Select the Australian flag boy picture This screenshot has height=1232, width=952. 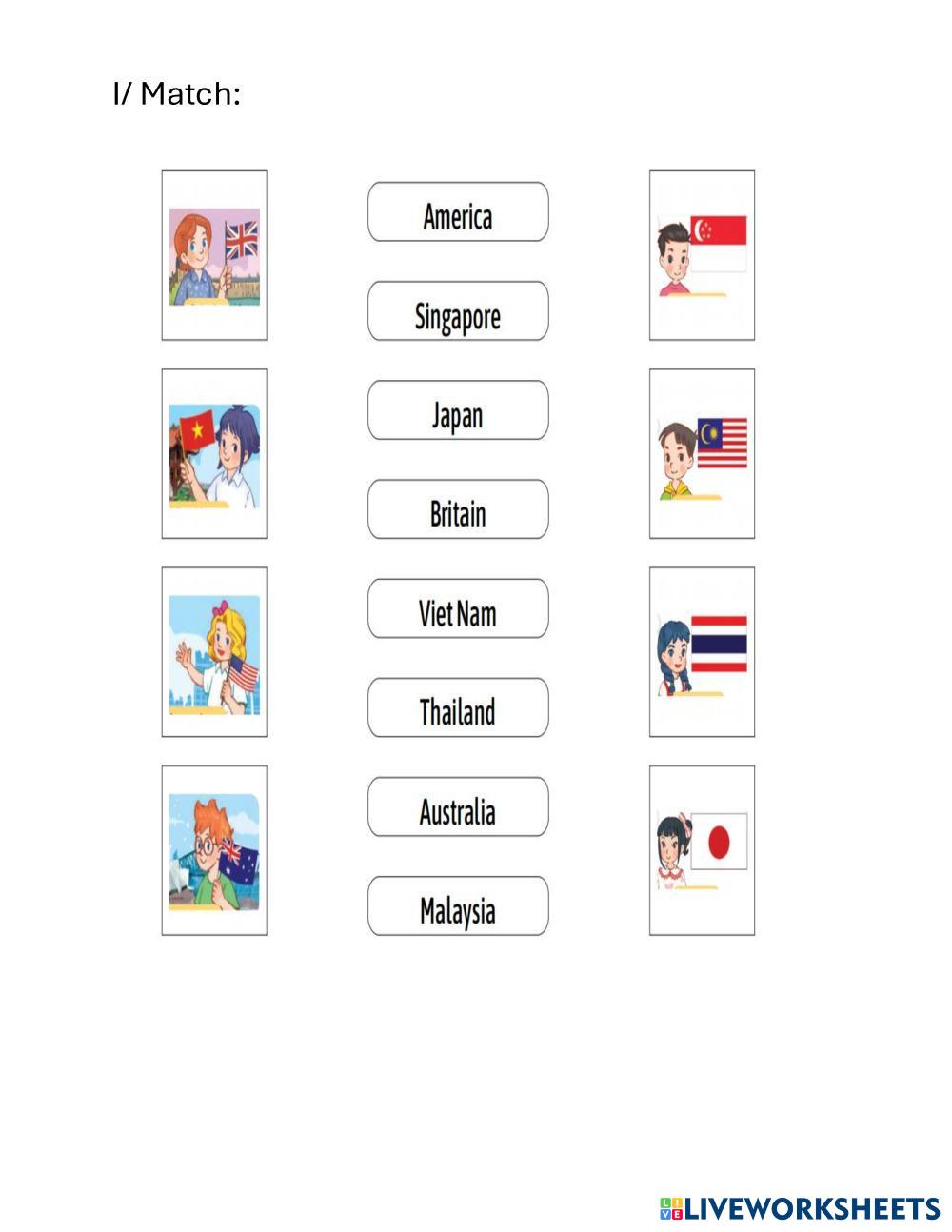pos(214,851)
